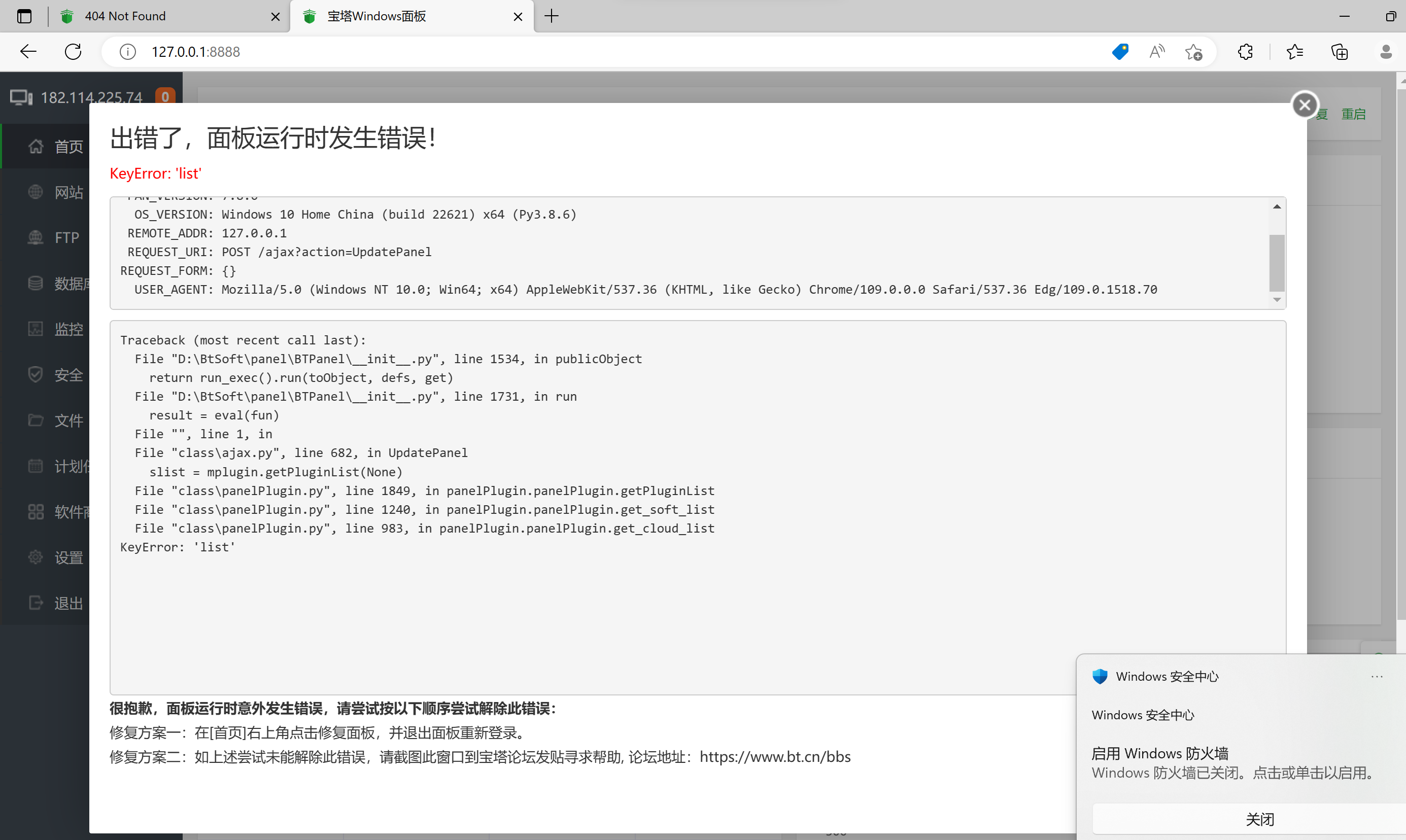Click the Windows 安全中心 shield icon
The width and height of the screenshot is (1406, 840).
(x=1100, y=677)
